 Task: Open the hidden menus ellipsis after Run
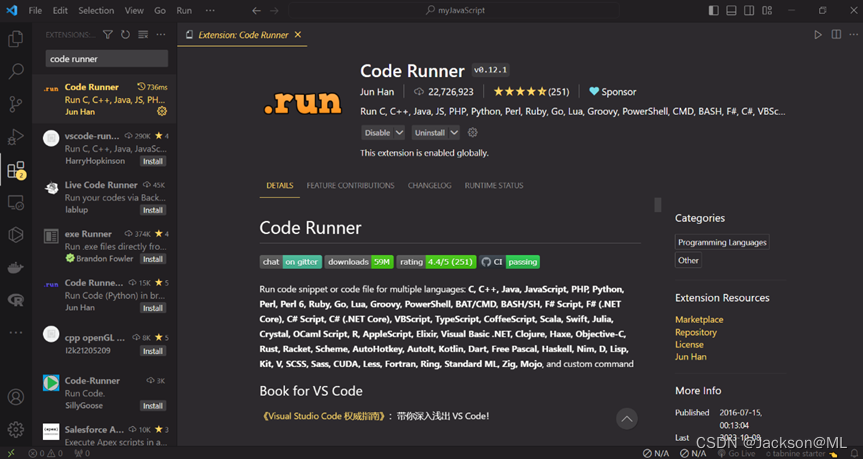point(210,10)
